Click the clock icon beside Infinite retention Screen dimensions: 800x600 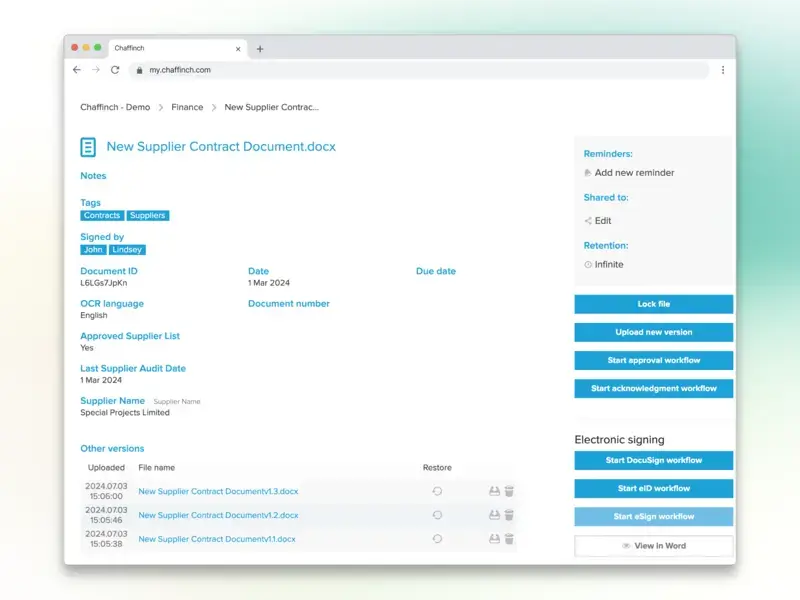(588, 265)
